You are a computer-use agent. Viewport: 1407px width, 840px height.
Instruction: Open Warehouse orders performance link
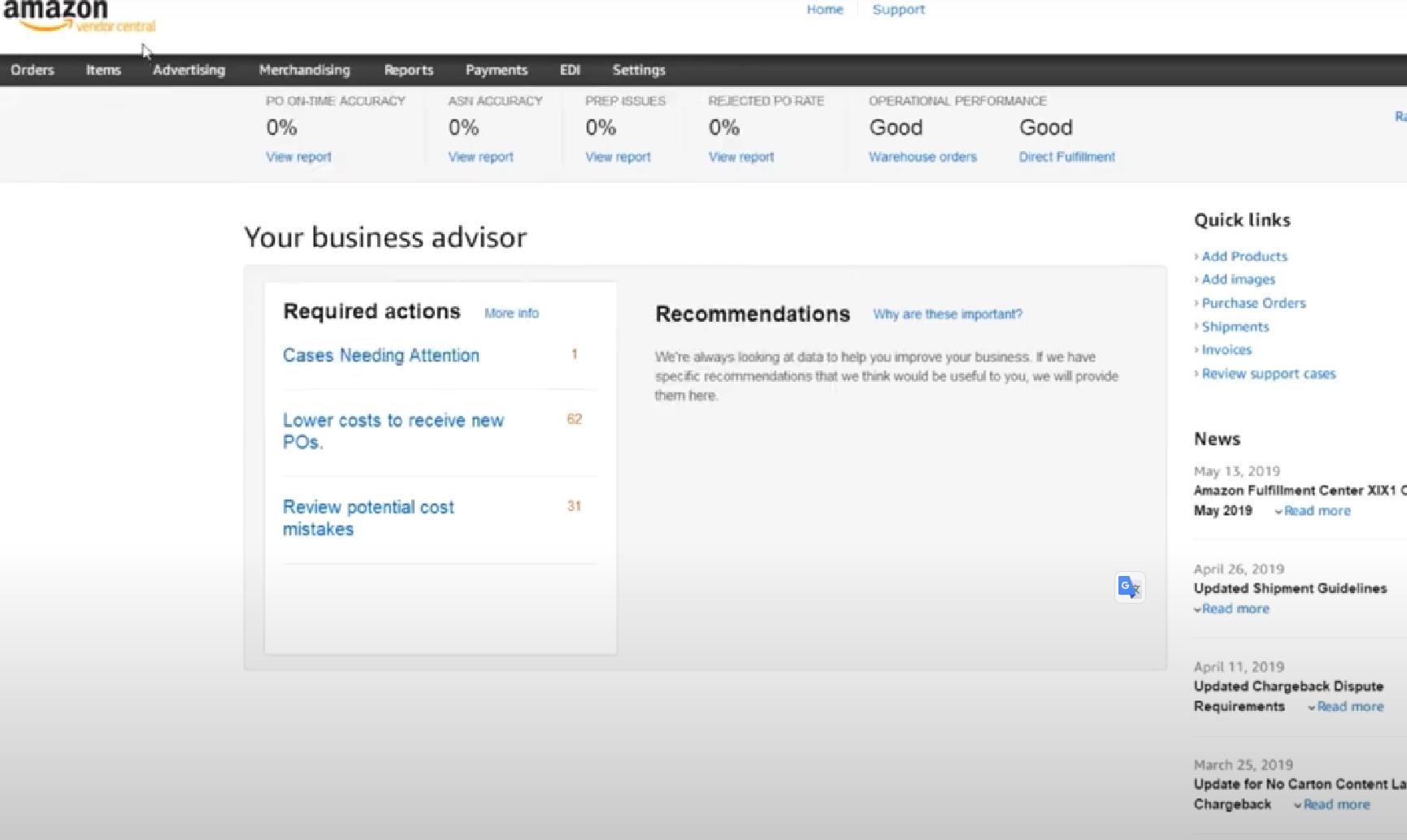[x=922, y=157]
